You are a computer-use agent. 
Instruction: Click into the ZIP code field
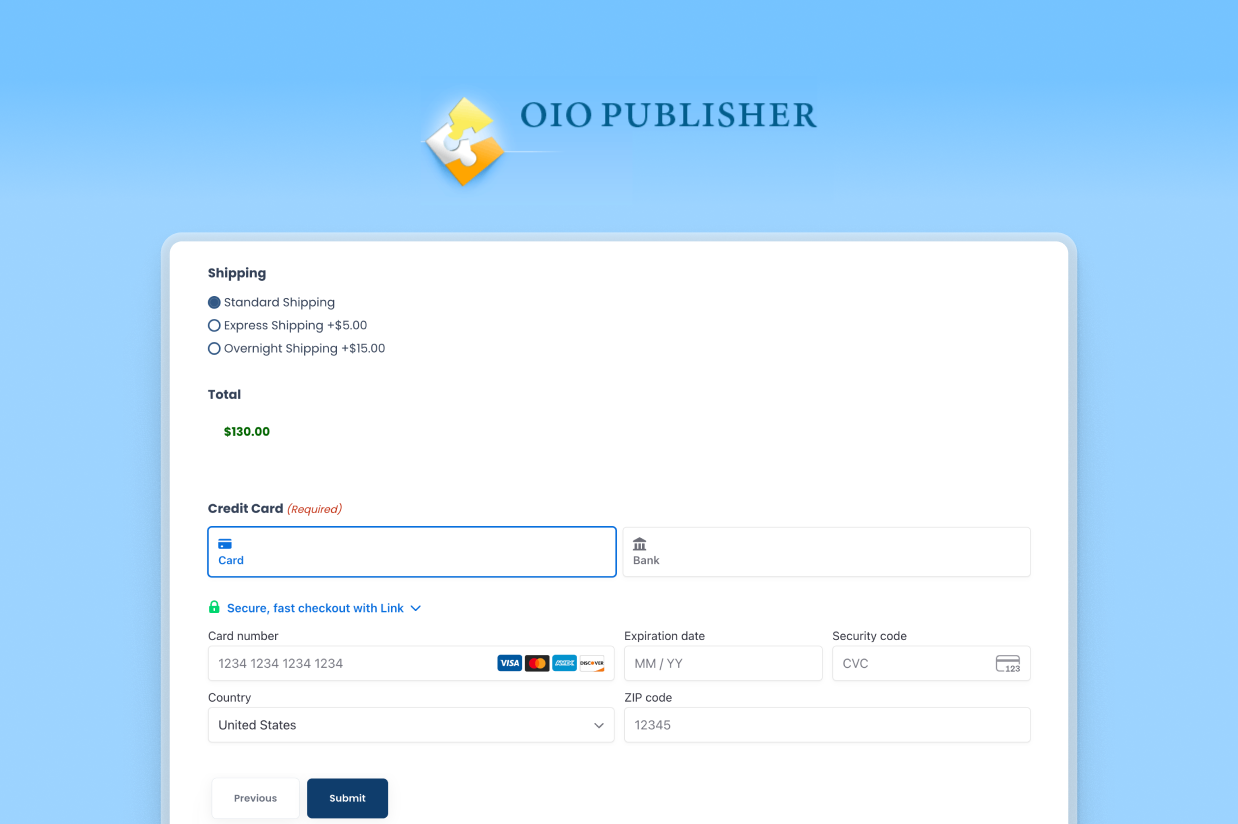(x=826, y=725)
